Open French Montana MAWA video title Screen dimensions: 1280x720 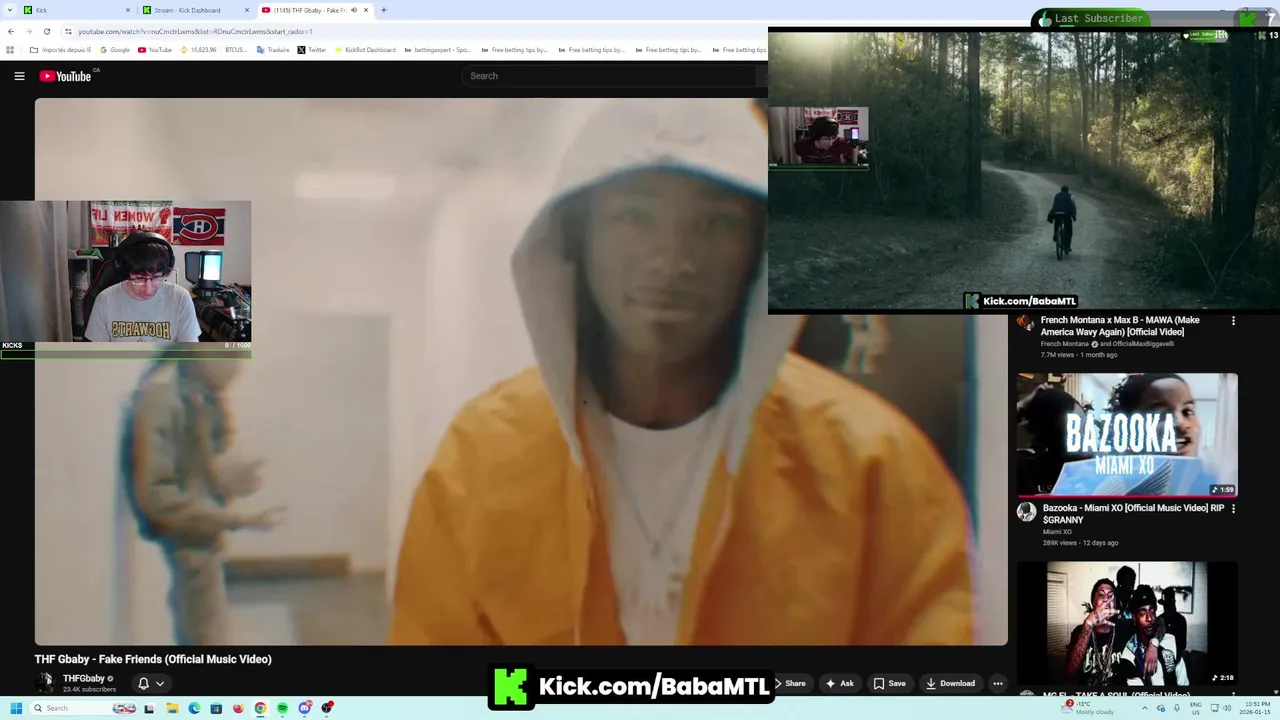pos(1120,326)
